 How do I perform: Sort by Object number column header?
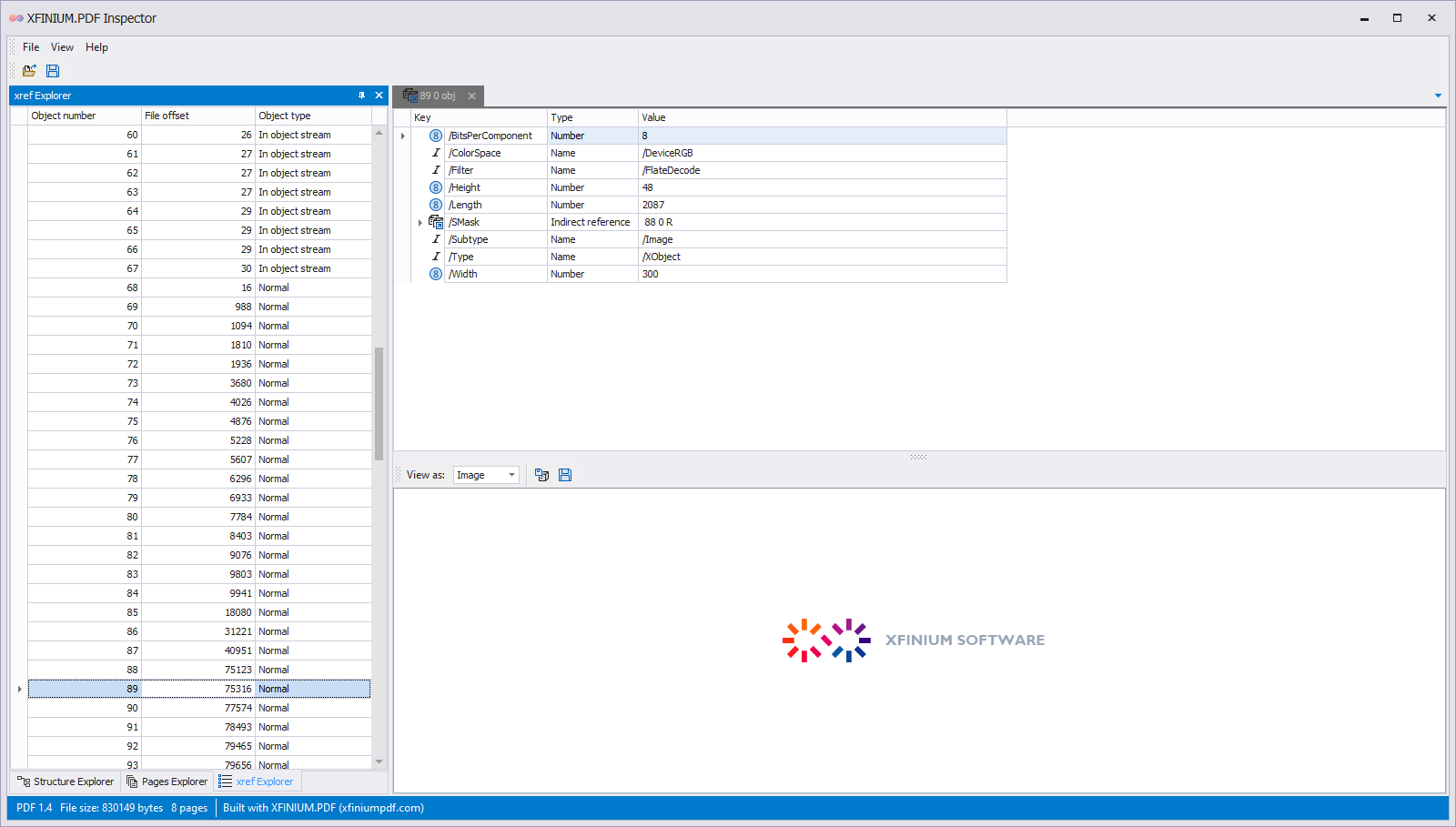click(85, 116)
